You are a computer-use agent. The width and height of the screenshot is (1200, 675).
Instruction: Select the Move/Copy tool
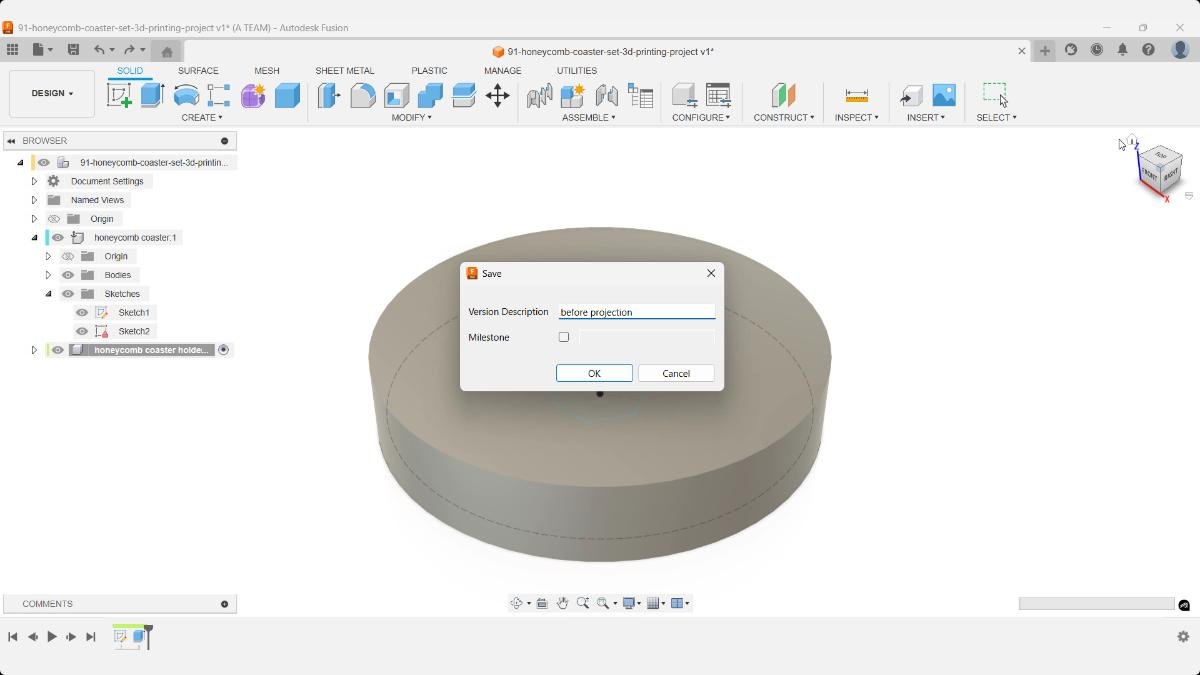pyautogui.click(x=498, y=95)
